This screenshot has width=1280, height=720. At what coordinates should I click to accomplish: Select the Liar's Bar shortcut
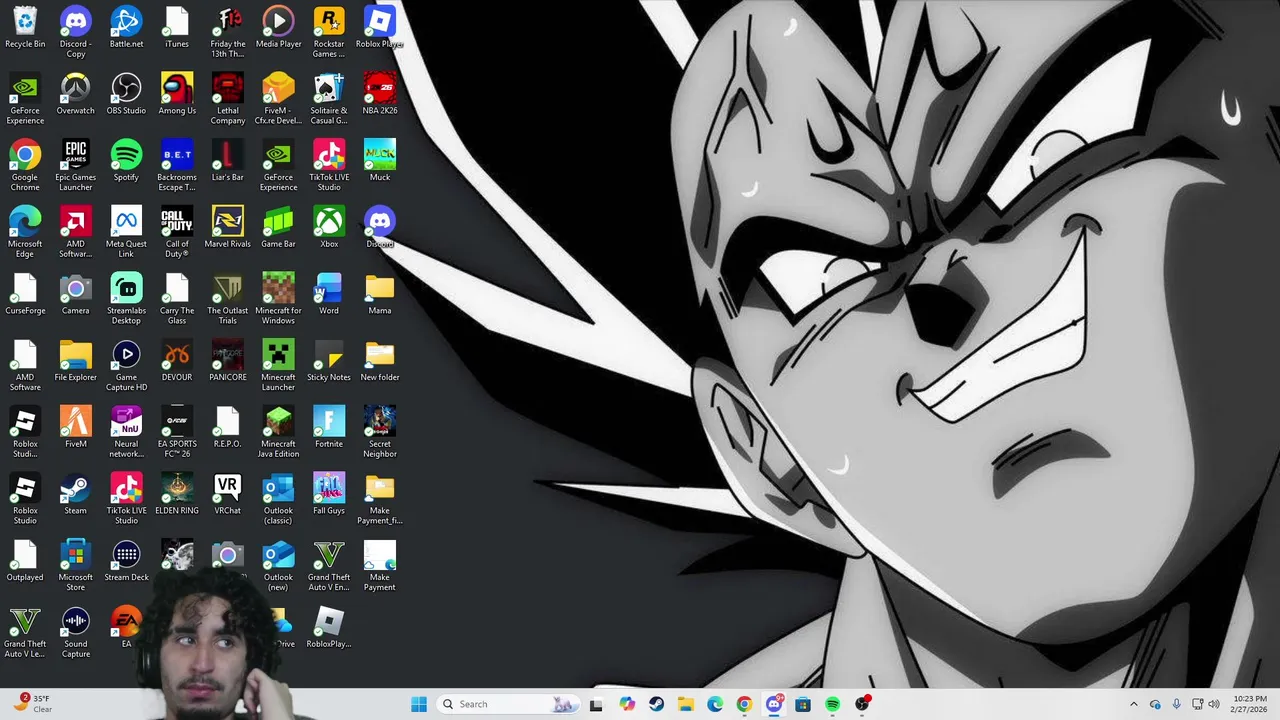click(227, 162)
